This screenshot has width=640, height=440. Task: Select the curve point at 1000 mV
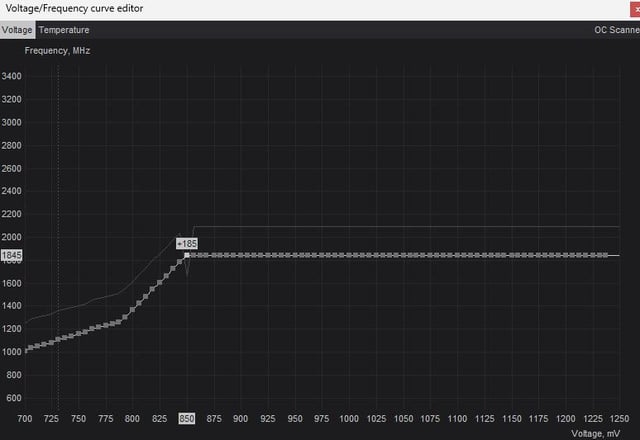pos(349,256)
